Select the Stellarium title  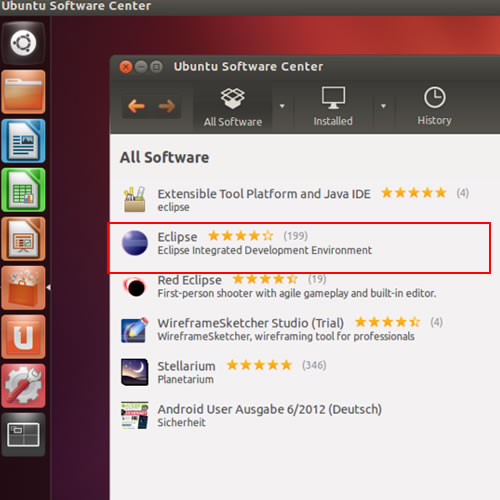tap(186, 366)
